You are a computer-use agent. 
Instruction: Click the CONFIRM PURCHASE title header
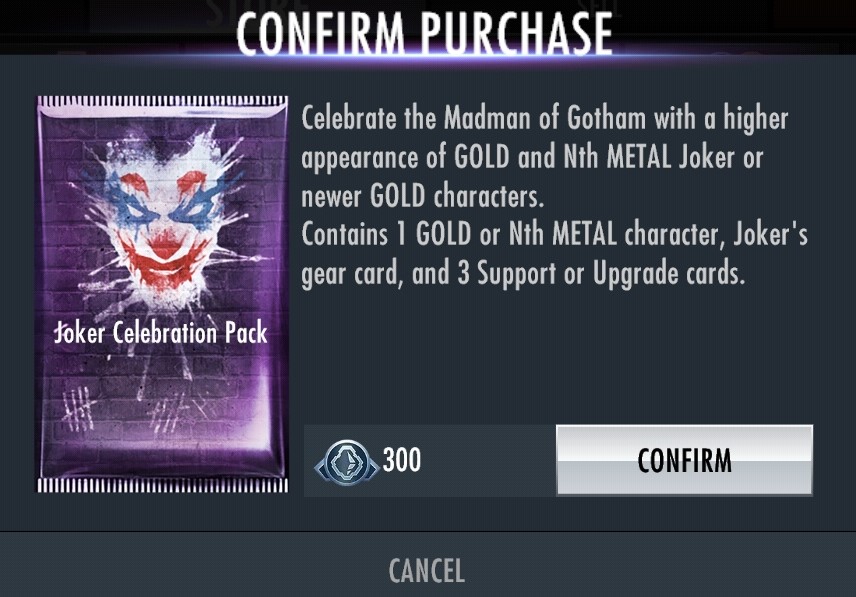[x=424, y=34]
